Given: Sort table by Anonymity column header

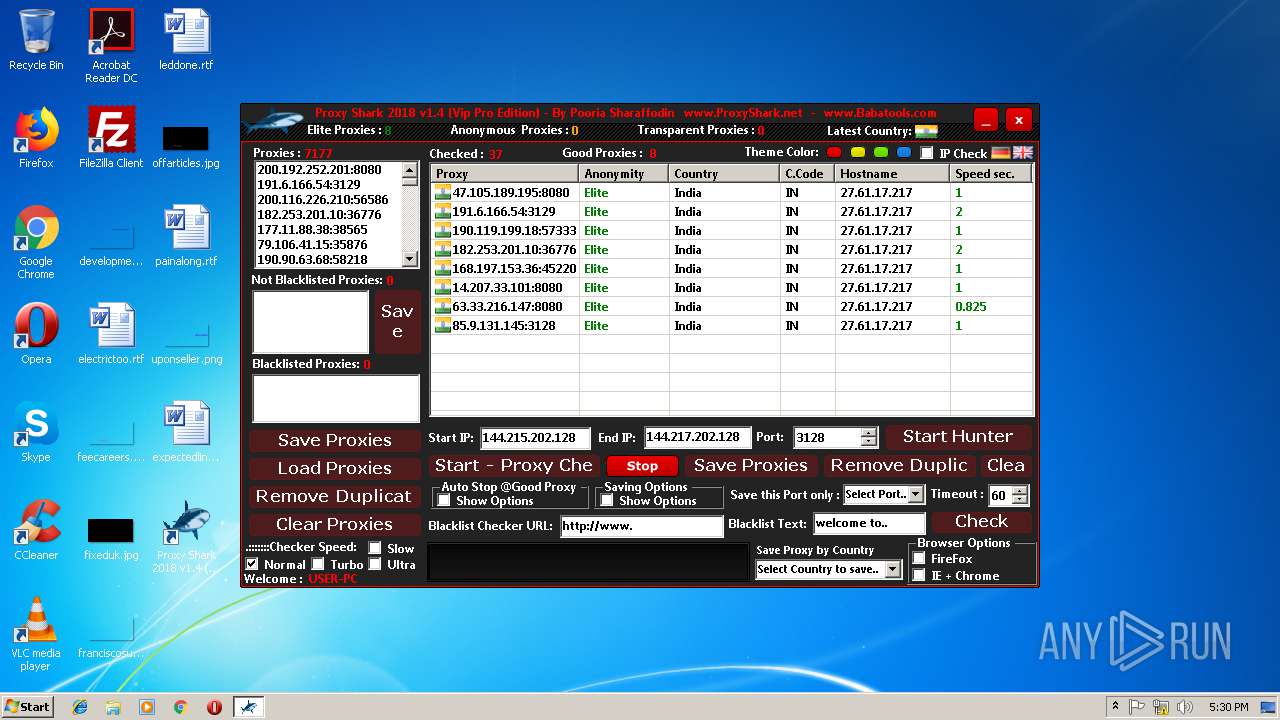Looking at the screenshot, I should click(x=624, y=174).
